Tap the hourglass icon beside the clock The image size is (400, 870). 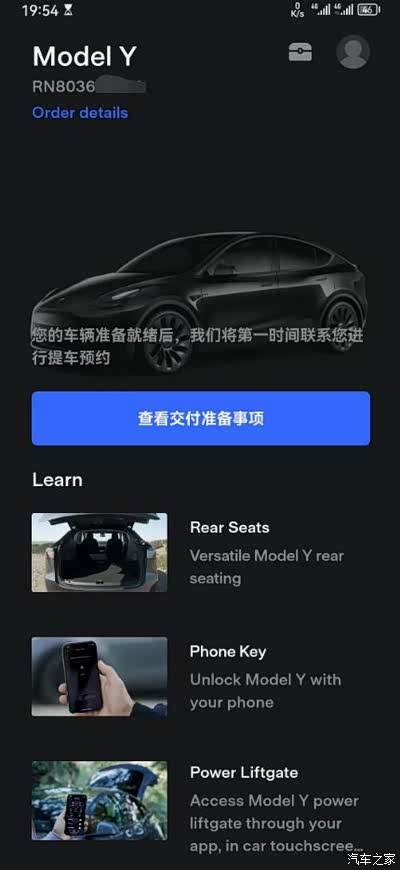point(68,11)
